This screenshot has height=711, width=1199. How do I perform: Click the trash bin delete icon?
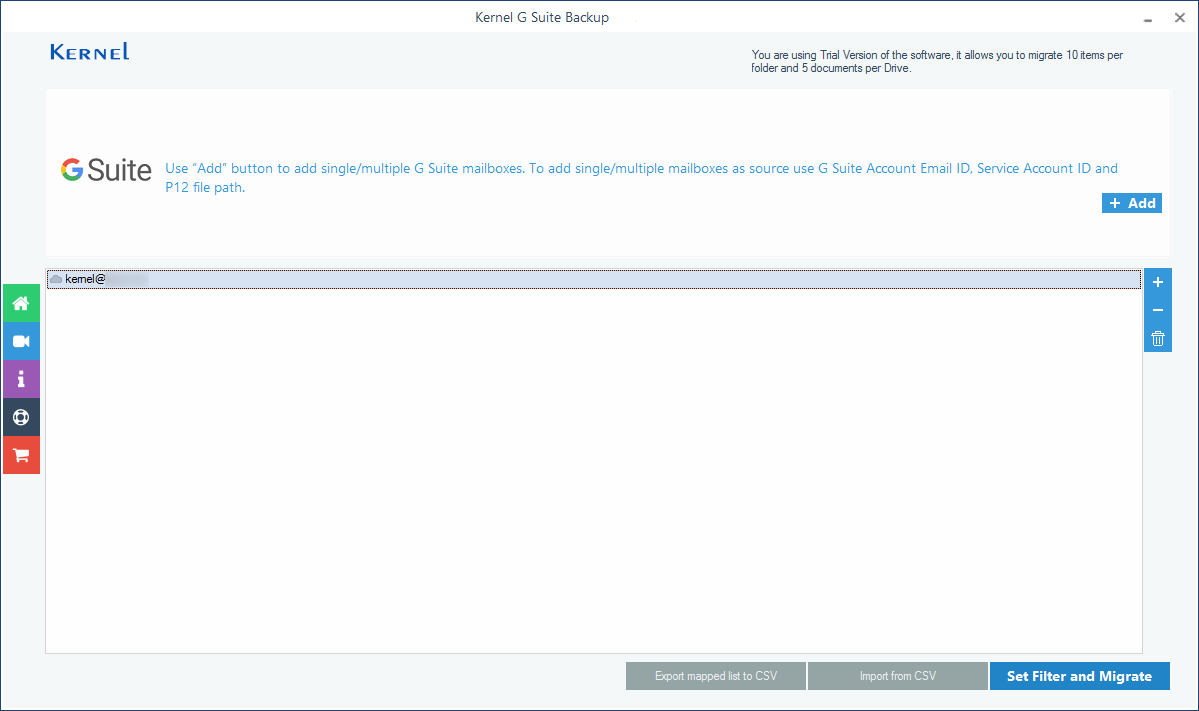[x=1158, y=339]
